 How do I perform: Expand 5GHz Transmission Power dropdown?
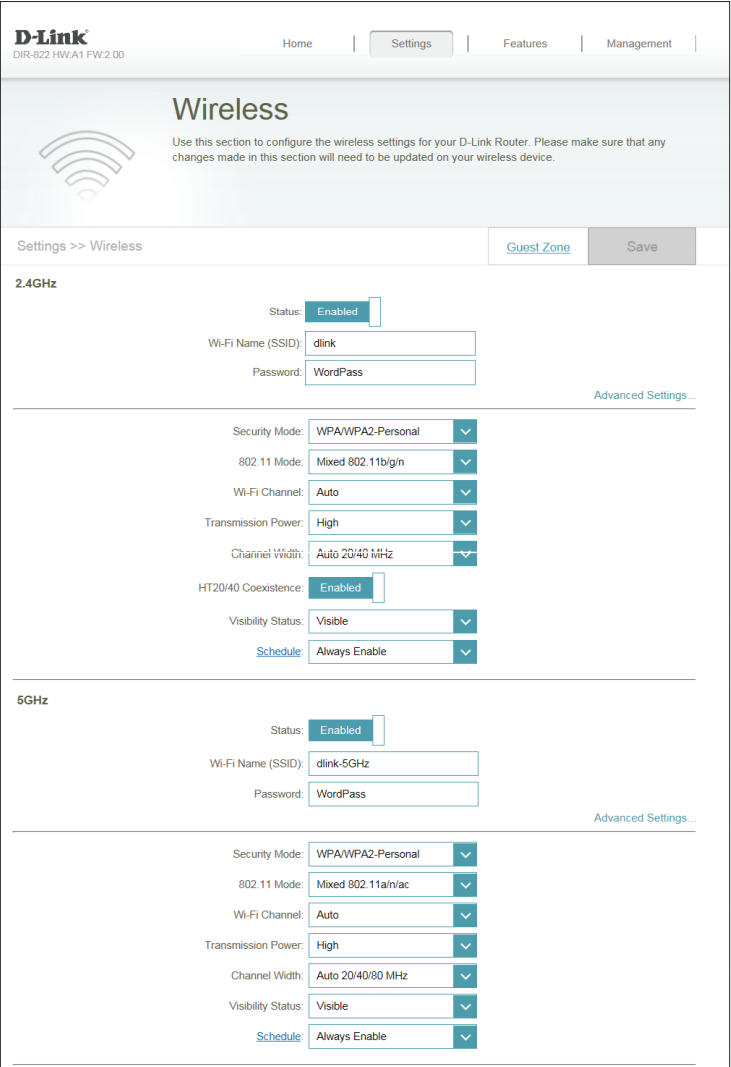coord(392,945)
